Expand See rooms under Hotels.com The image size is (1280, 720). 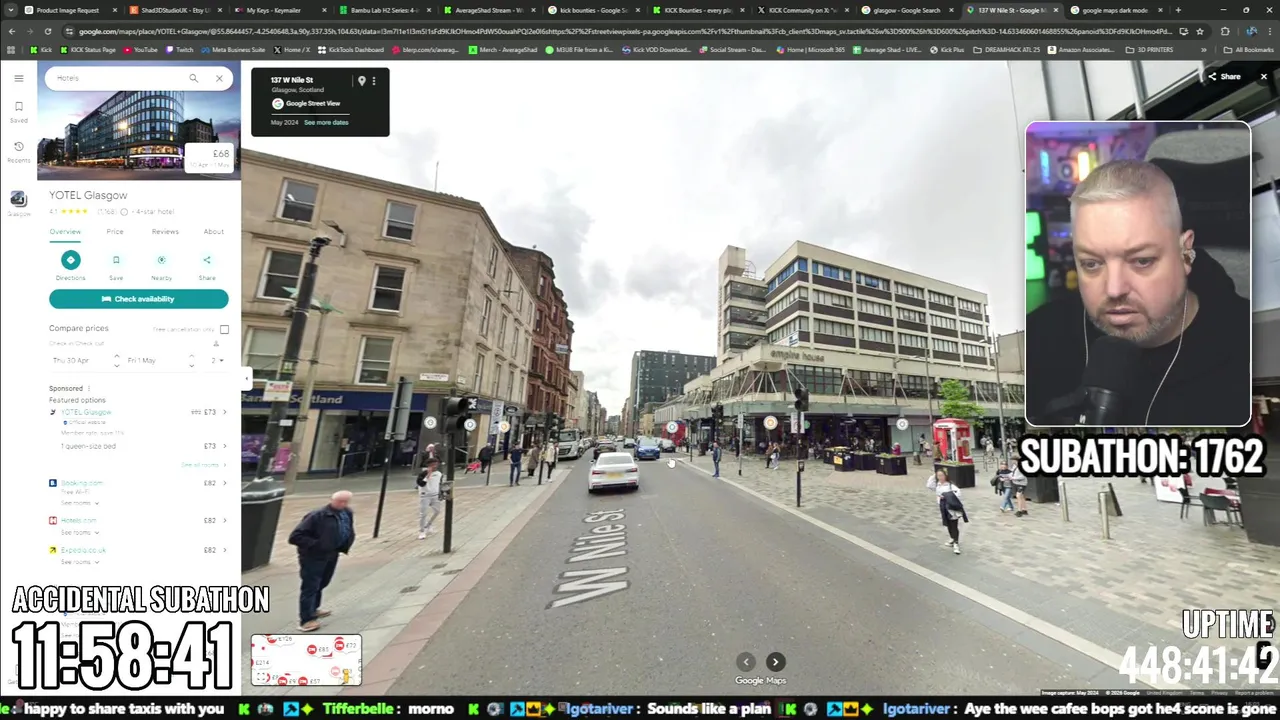coord(79,532)
